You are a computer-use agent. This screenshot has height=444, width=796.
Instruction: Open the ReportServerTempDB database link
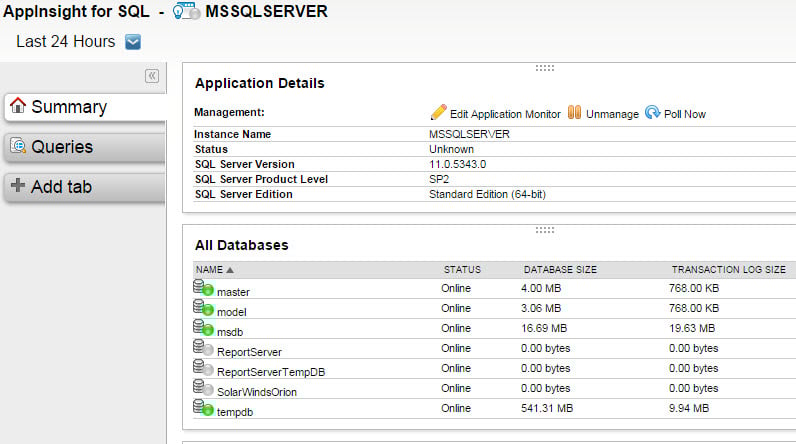[x=271, y=372]
